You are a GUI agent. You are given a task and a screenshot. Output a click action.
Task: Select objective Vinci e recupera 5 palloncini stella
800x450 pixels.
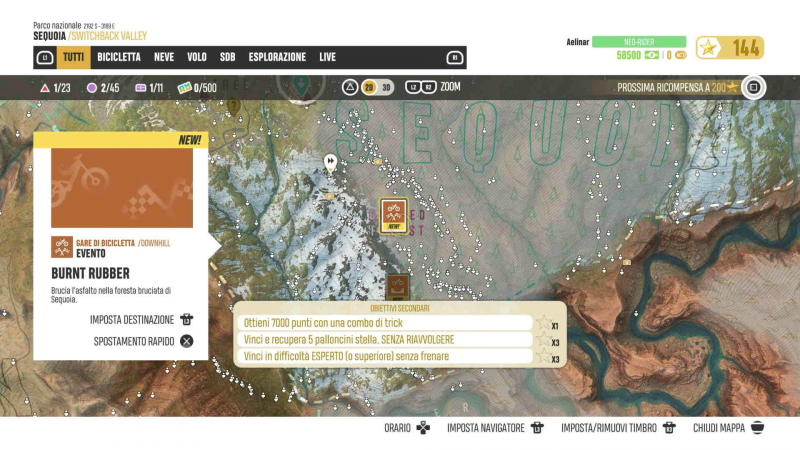[x=384, y=339]
